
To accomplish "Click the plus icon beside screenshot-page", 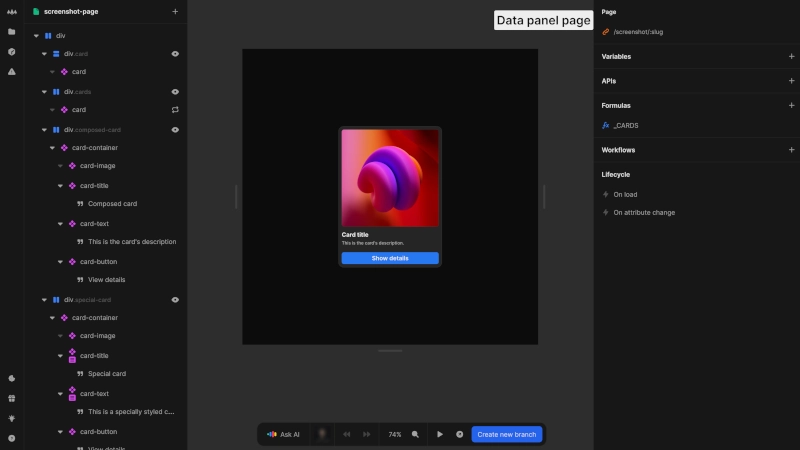I will pyautogui.click(x=175, y=11).
